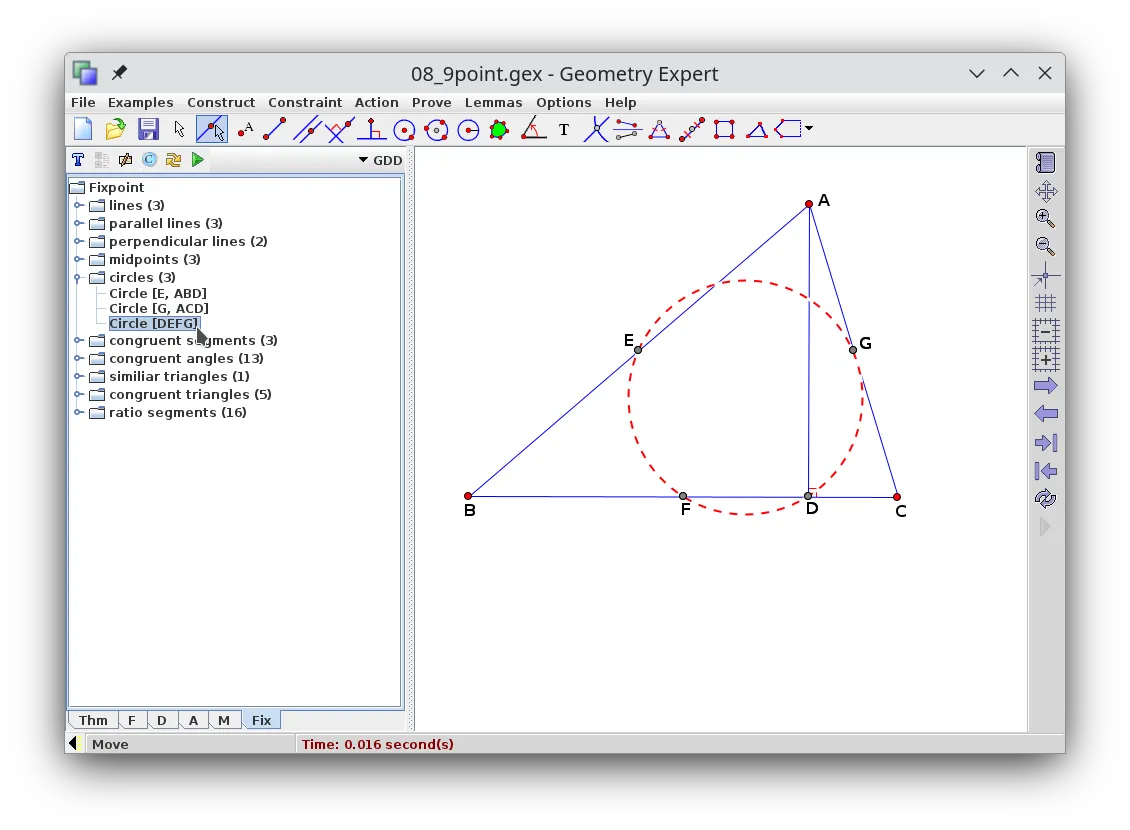Click point A on the triangle
The height and width of the screenshot is (830, 1130).
(809, 204)
